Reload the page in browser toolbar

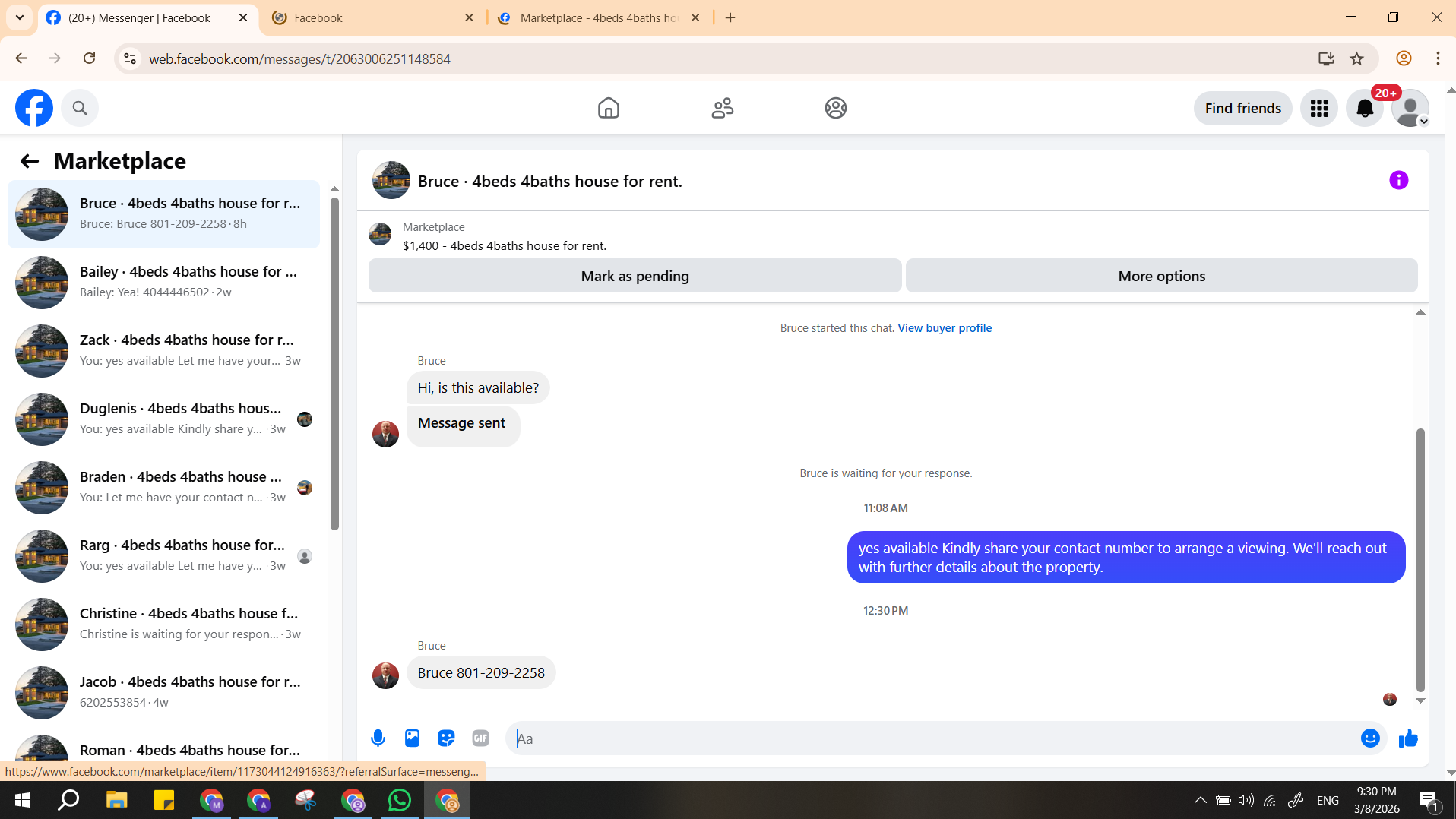(x=89, y=58)
